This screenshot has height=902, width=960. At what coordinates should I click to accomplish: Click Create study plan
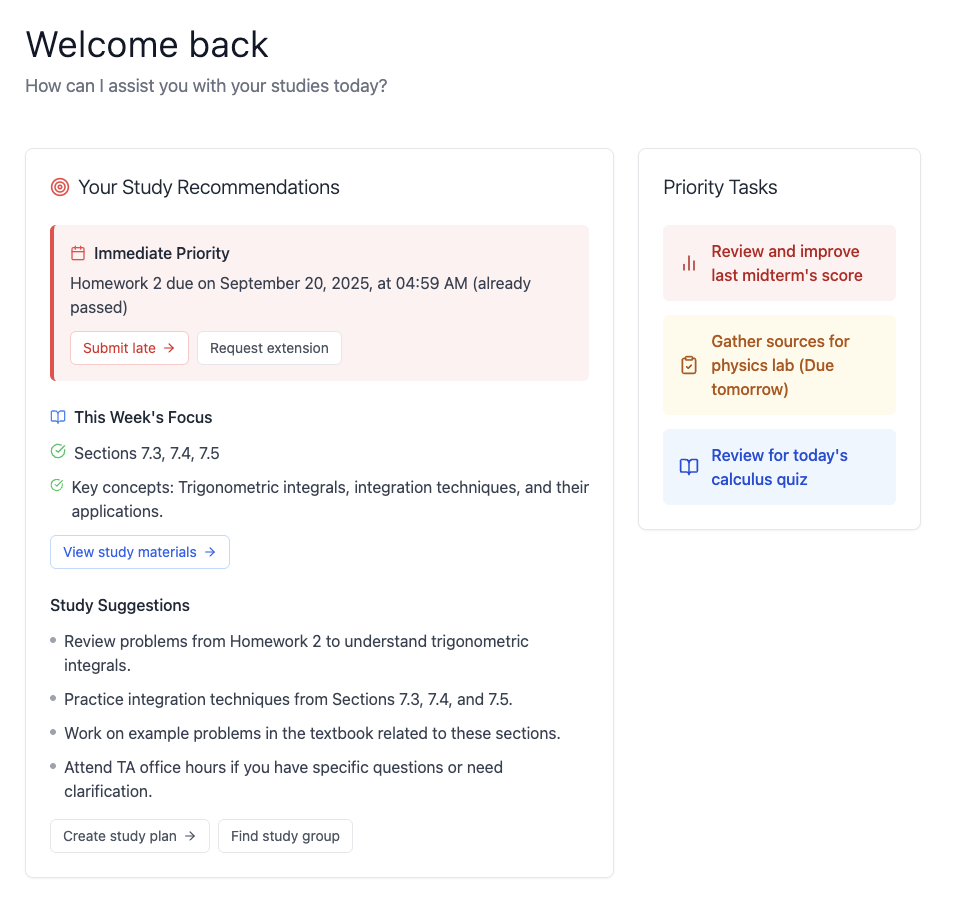tap(129, 835)
